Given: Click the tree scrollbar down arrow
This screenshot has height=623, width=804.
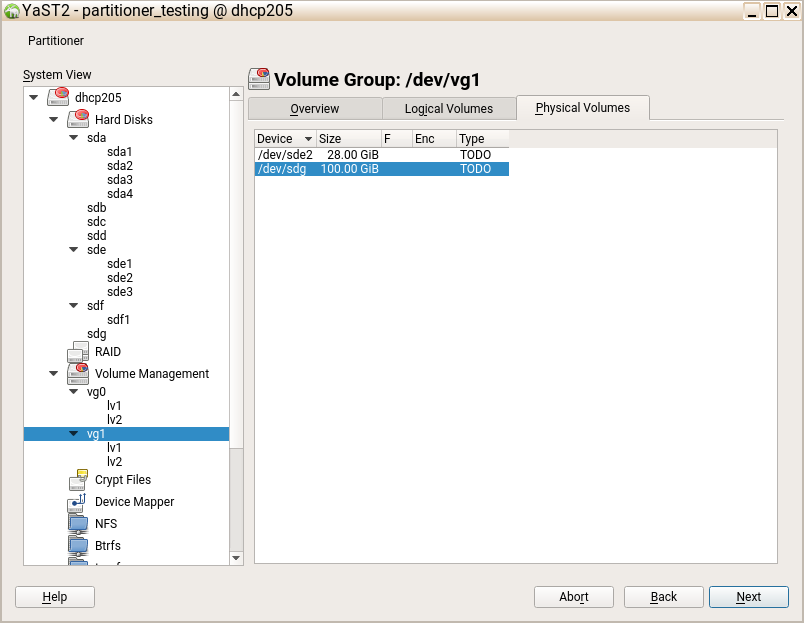Looking at the screenshot, I should pos(236,558).
